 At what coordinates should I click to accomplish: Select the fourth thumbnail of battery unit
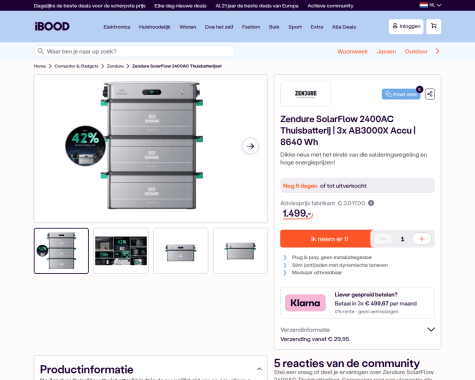click(240, 251)
